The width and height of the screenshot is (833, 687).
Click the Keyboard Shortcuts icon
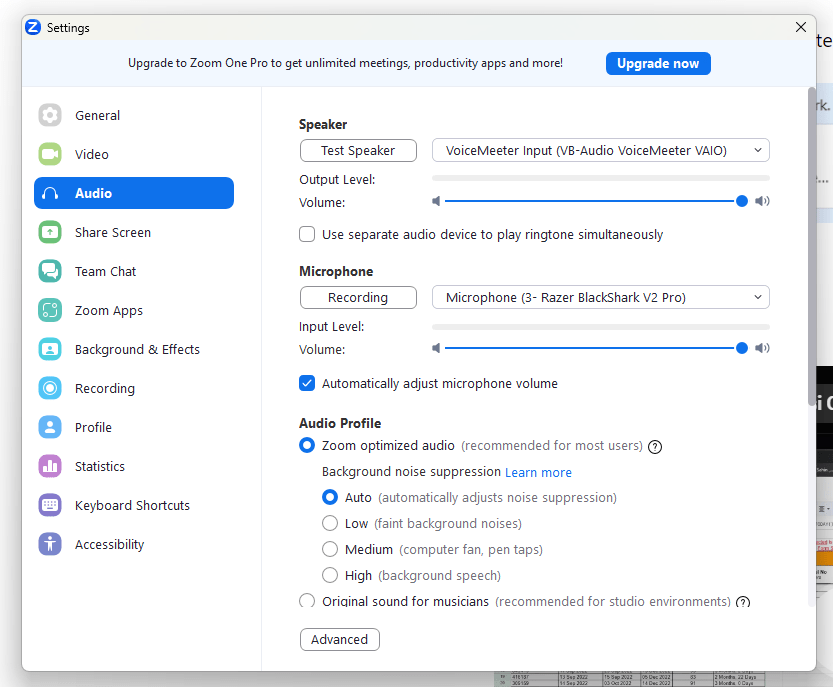[x=50, y=505]
